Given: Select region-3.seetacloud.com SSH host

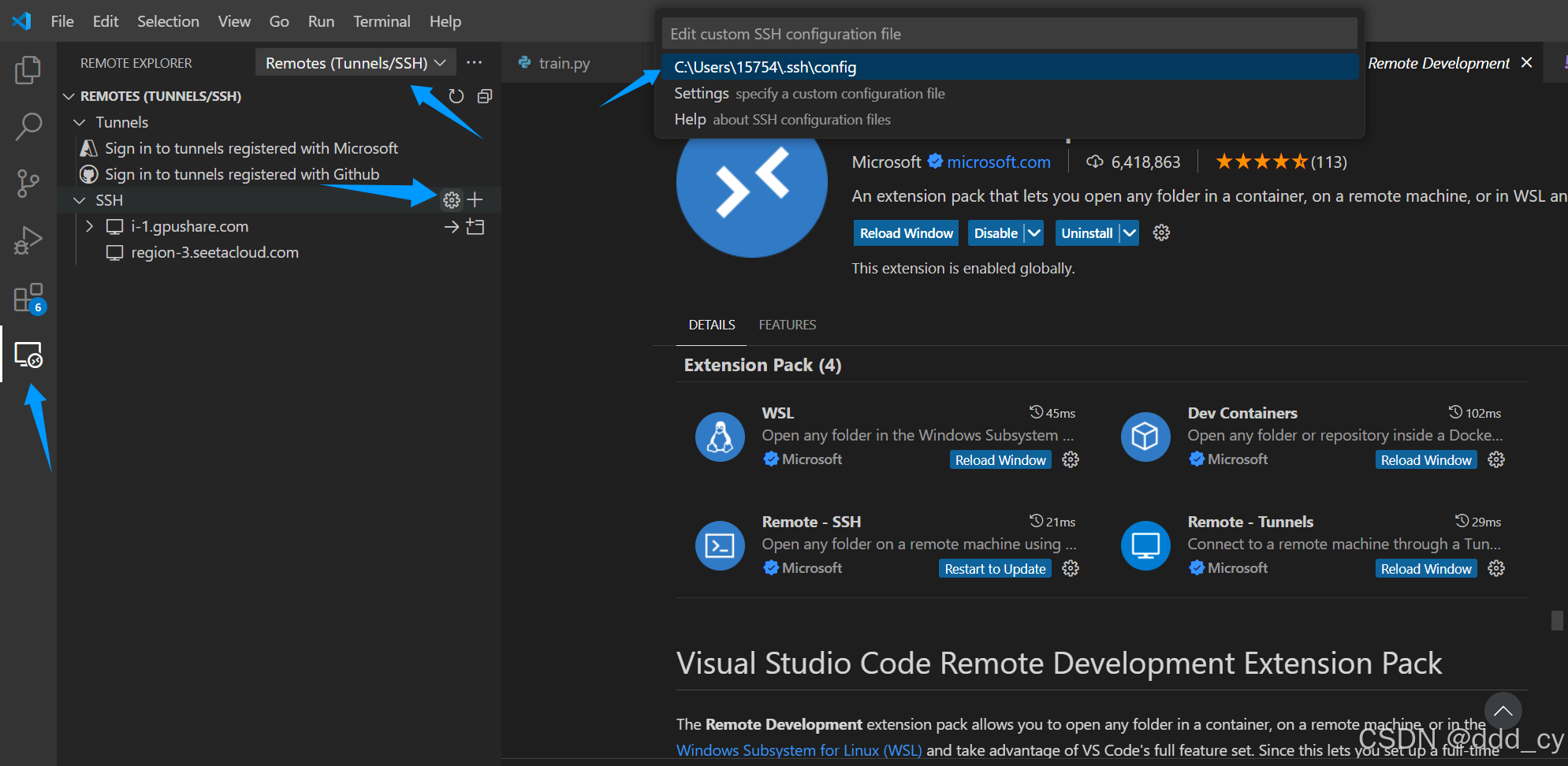Looking at the screenshot, I should pyautogui.click(x=214, y=252).
